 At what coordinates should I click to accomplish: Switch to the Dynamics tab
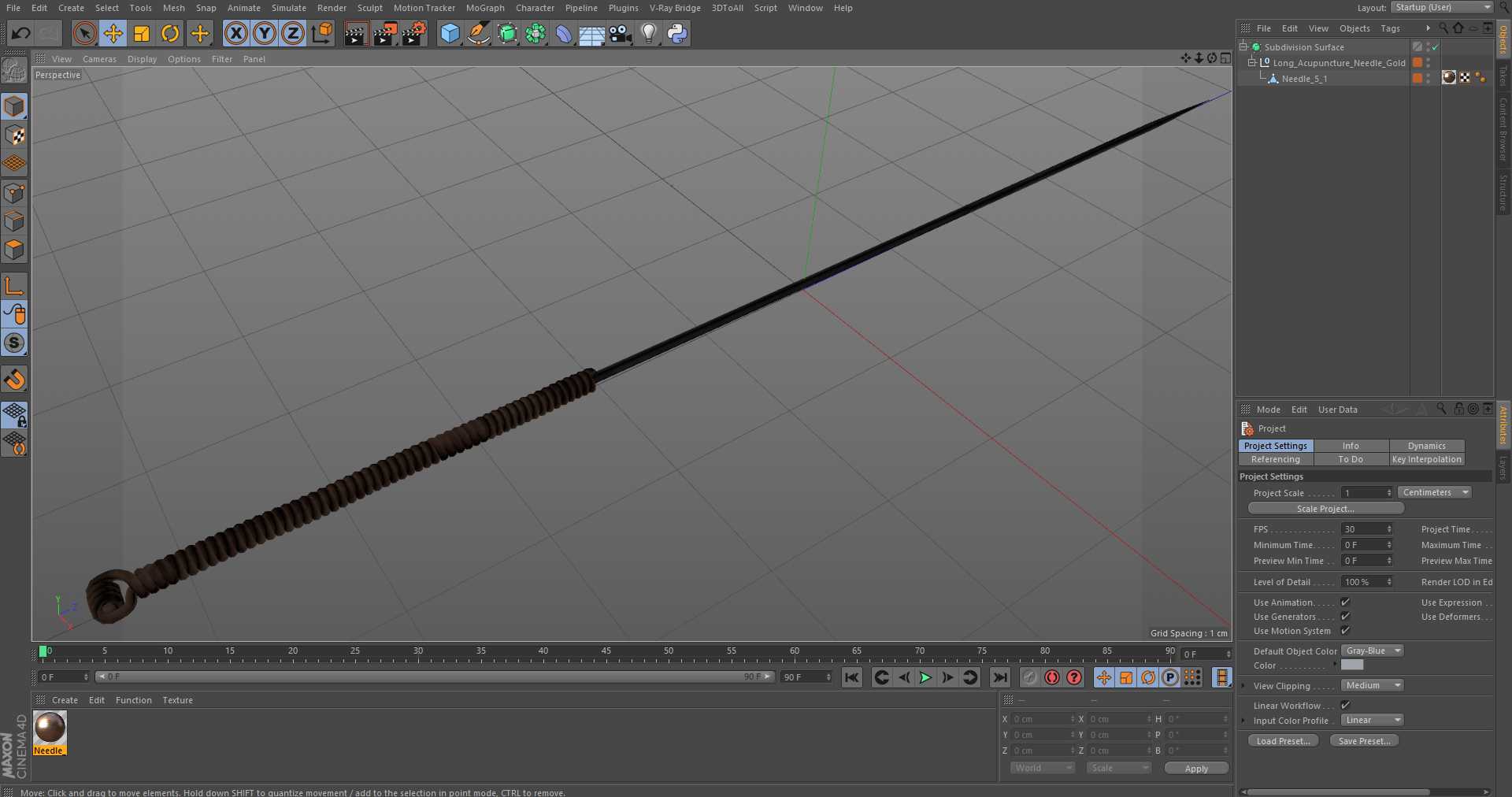tap(1426, 446)
